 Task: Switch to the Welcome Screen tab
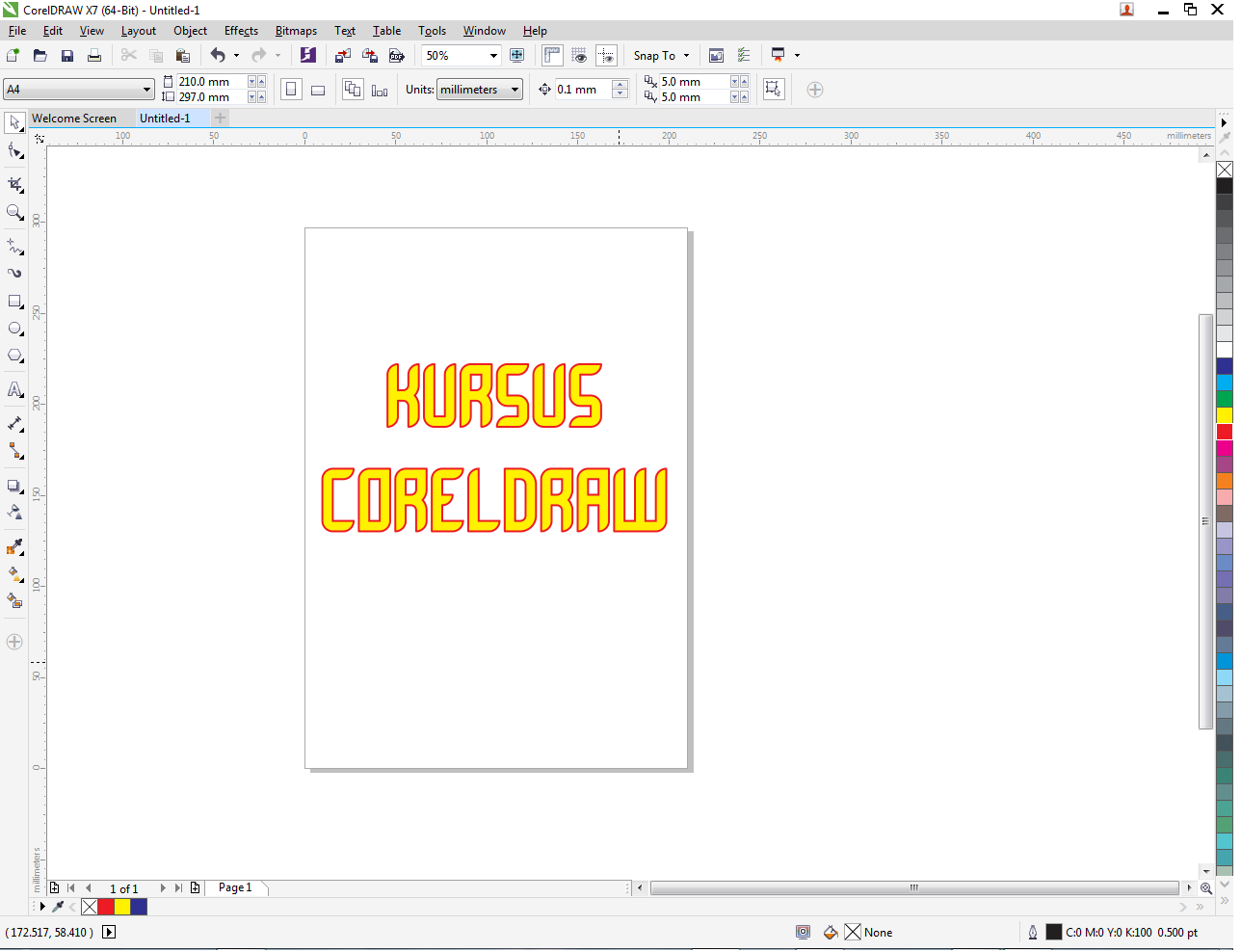(x=74, y=119)
